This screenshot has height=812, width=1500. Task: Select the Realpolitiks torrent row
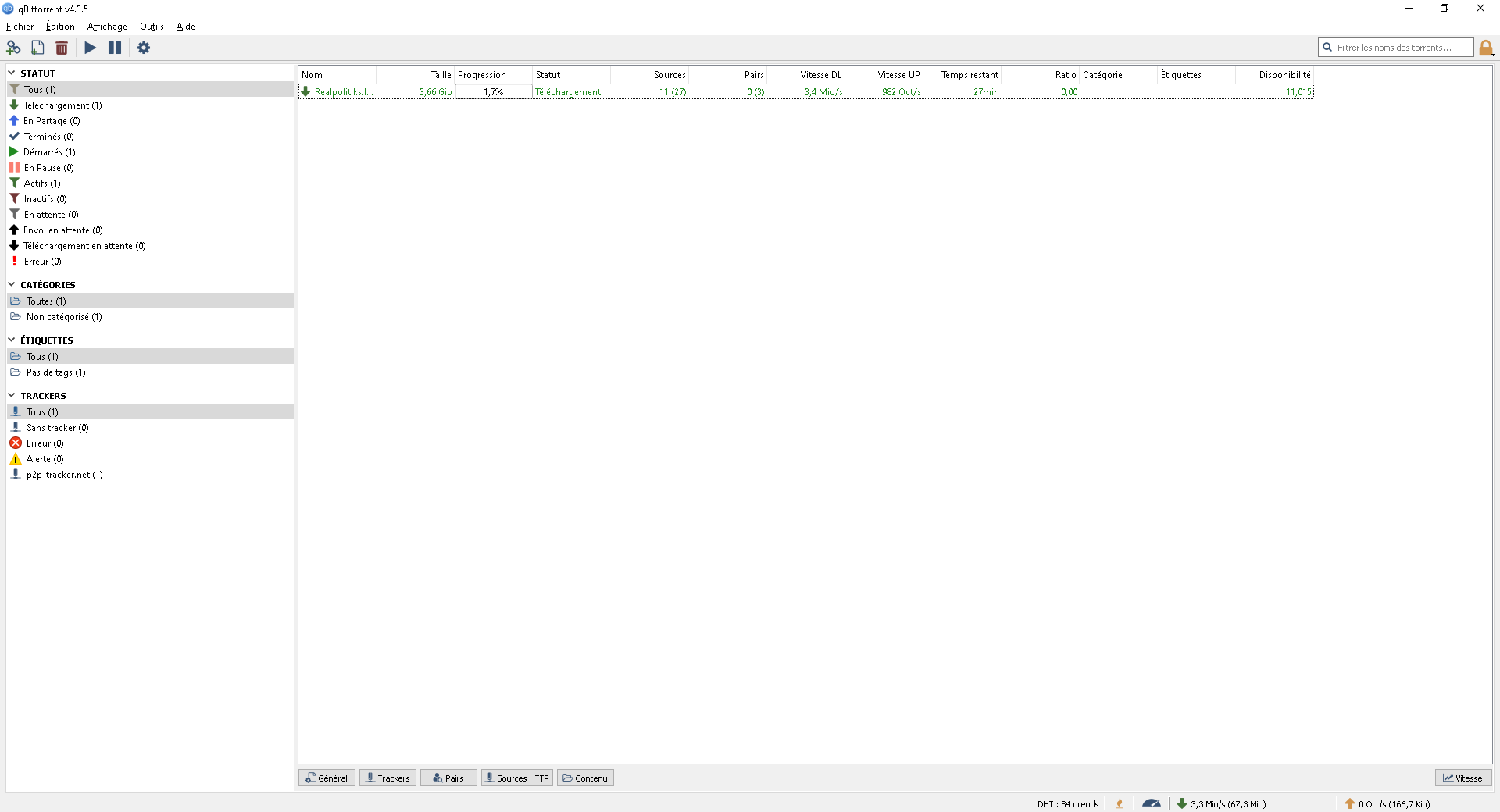[806, 92]
